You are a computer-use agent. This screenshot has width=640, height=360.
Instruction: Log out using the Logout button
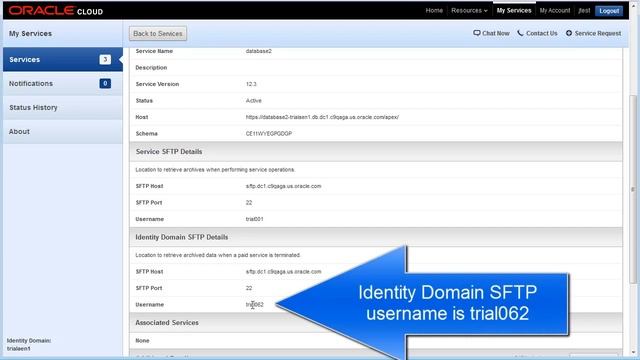pos(609,11)
